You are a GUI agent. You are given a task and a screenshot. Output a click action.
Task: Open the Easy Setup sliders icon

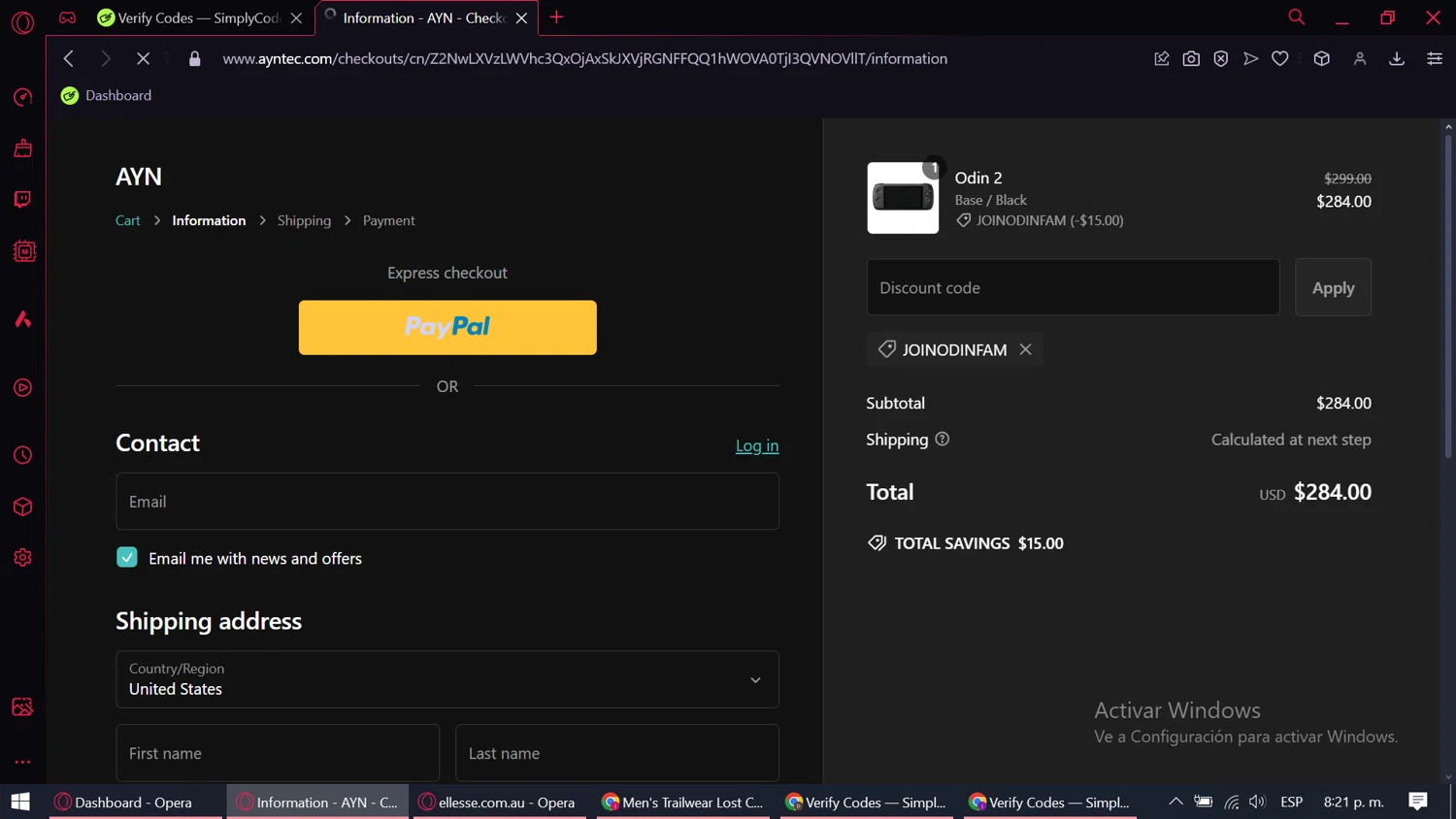click(1435, 58)
